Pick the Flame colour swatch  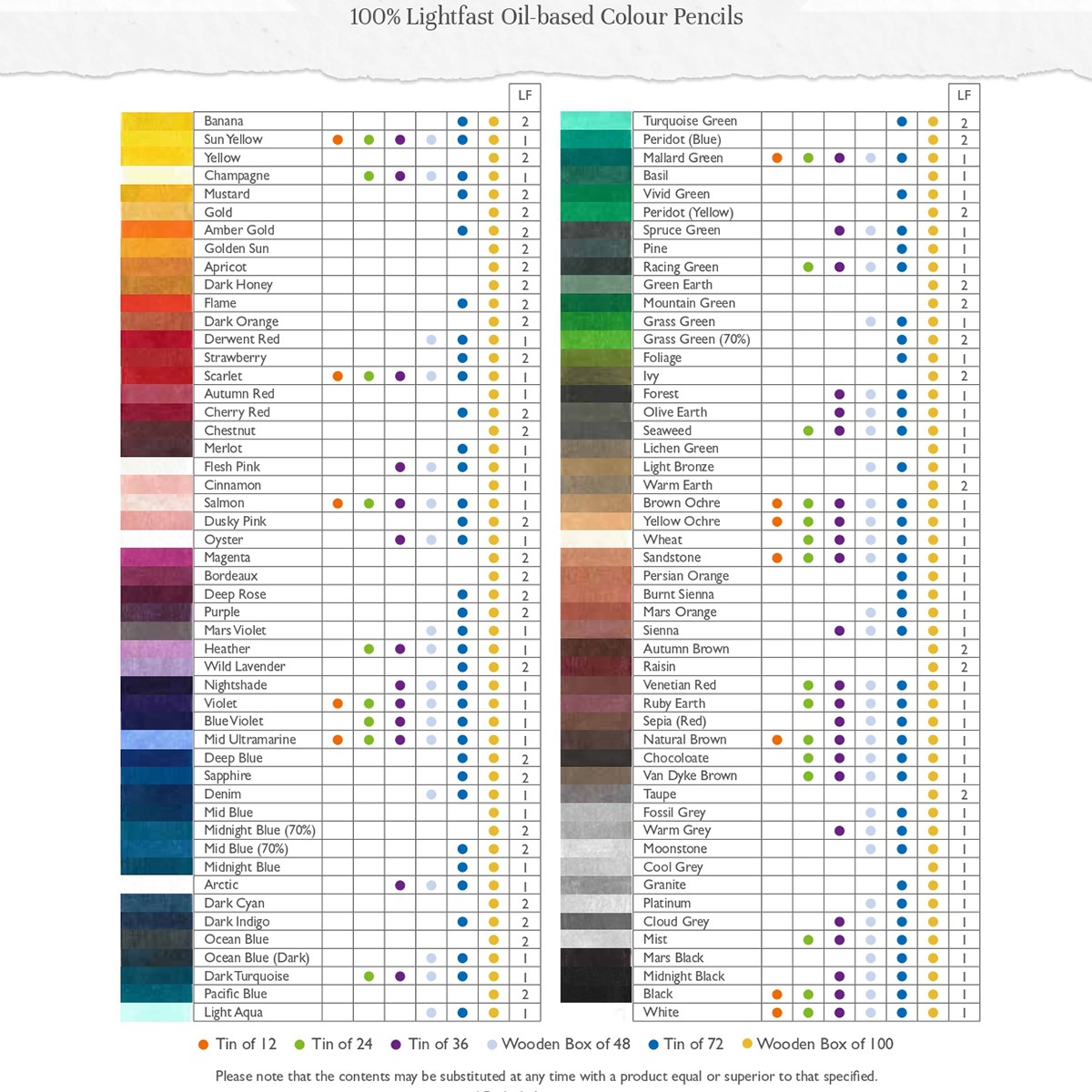[x=157, y=303]
